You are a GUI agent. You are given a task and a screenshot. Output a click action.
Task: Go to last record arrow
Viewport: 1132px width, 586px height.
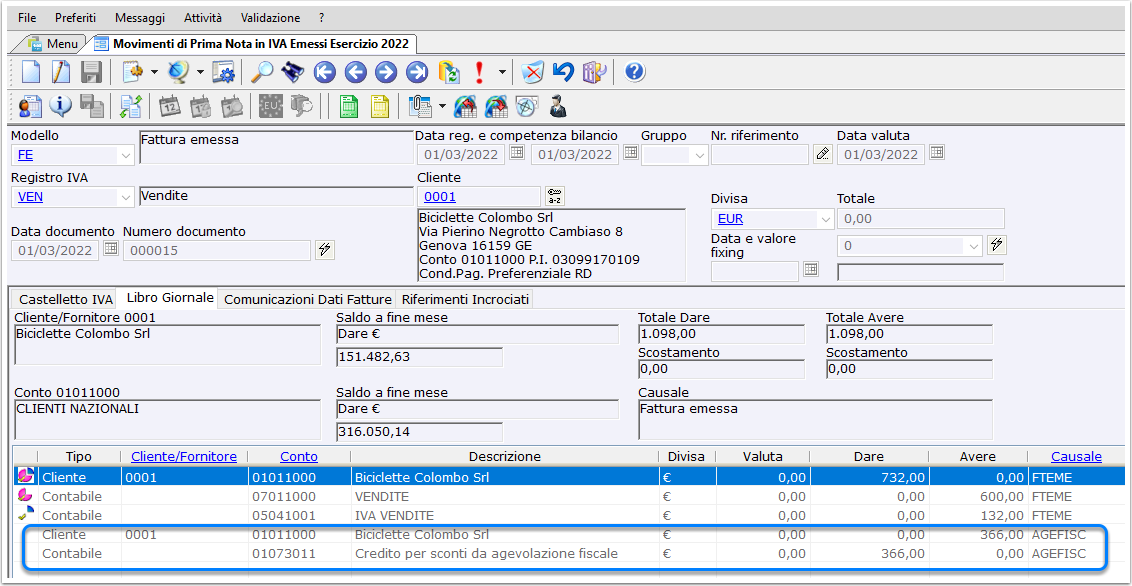coord(417,72)
